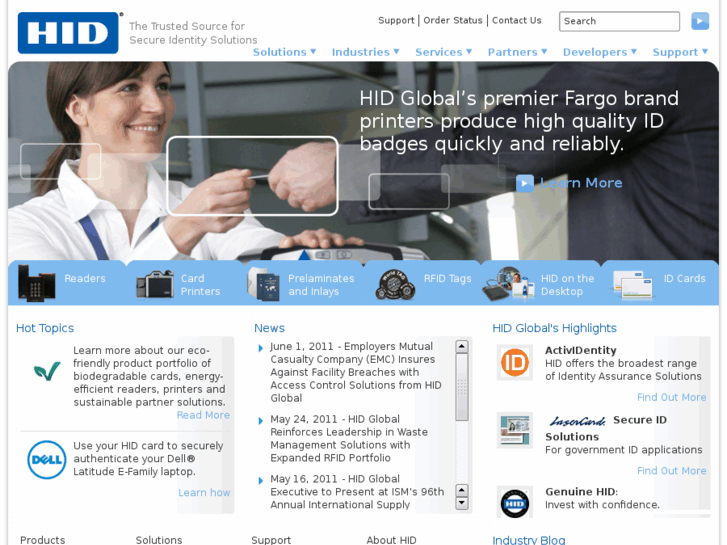Click inside the Search field
Screen dimensions: 727x545
[619, 21]
